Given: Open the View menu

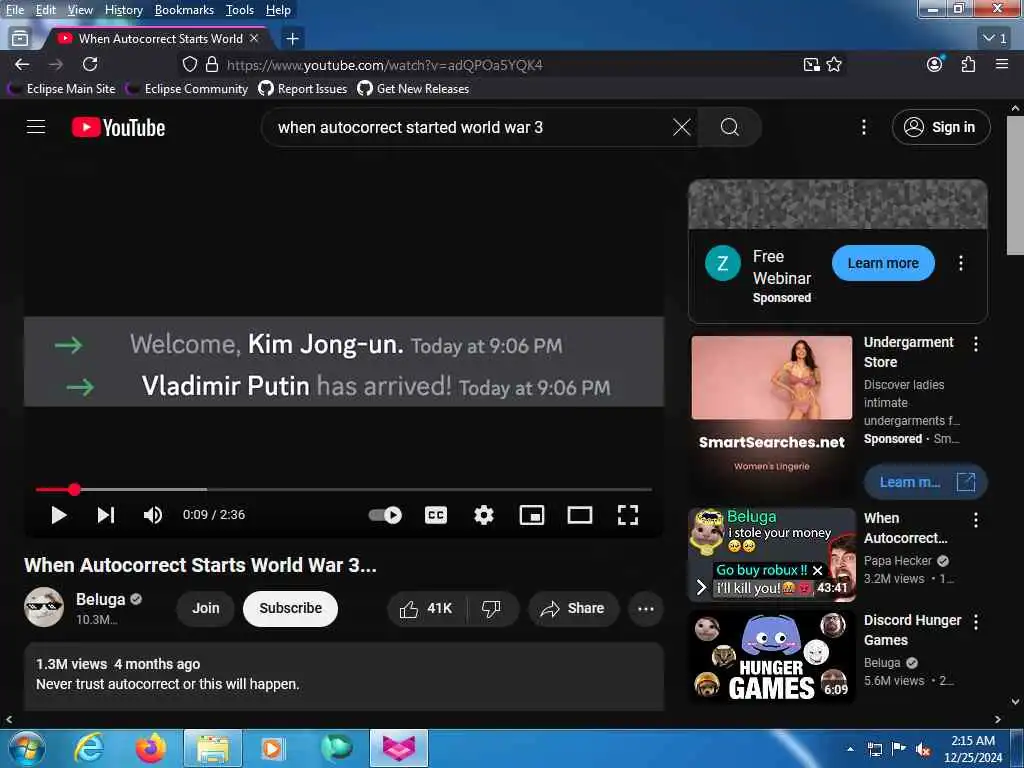Looking at the screenshot, I should pyautogui.click(x=80, y=10).
